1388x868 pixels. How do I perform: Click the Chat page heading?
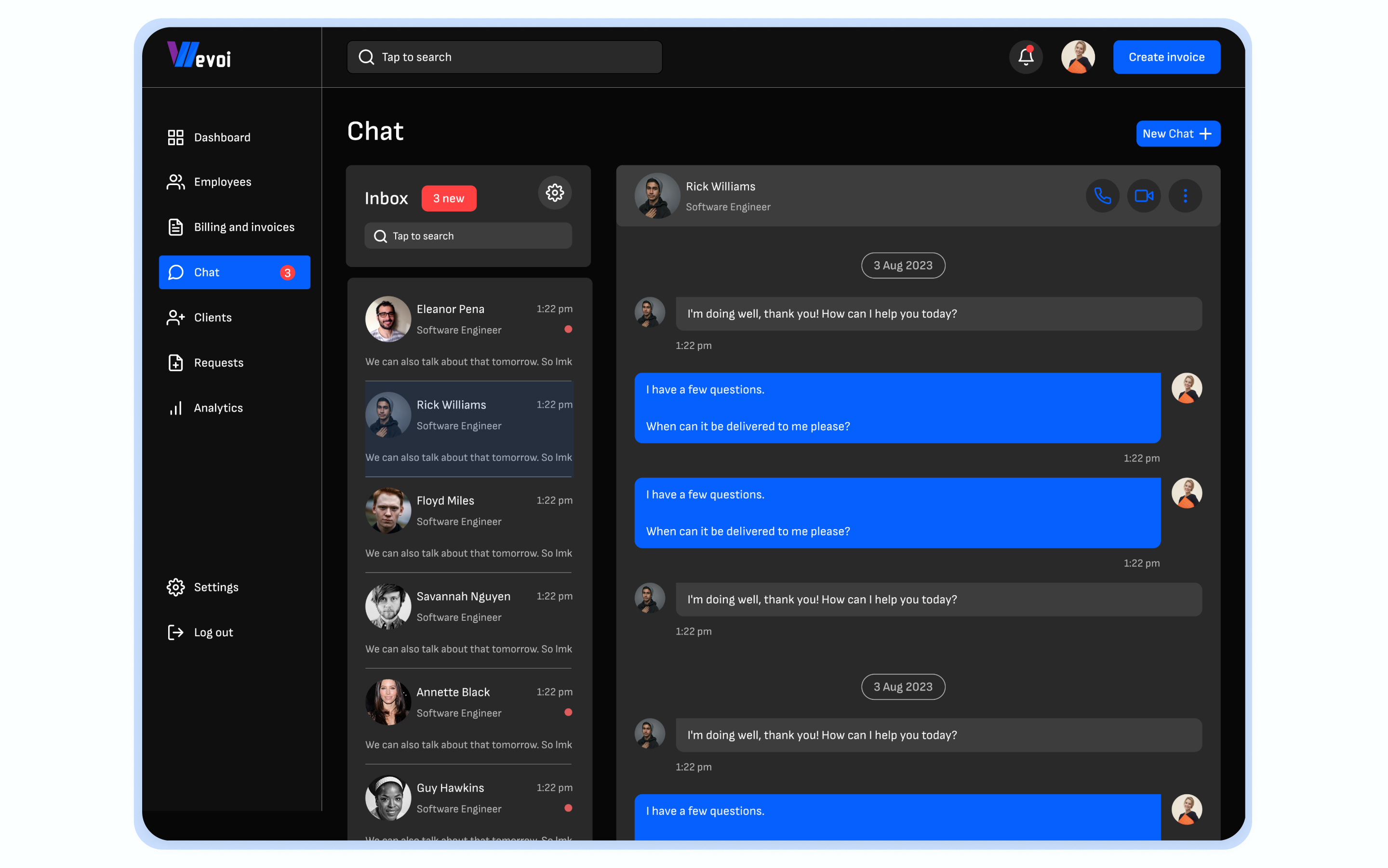375,132
